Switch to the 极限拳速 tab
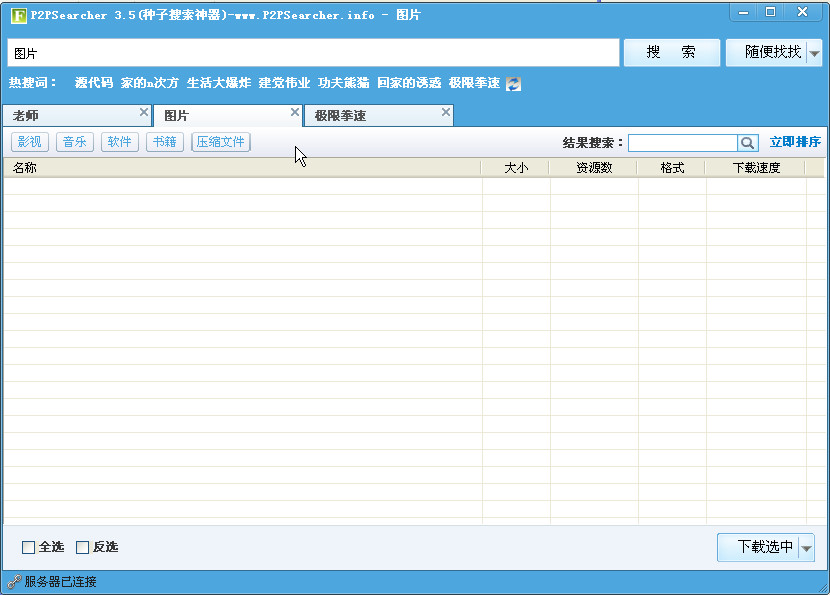 379,116
